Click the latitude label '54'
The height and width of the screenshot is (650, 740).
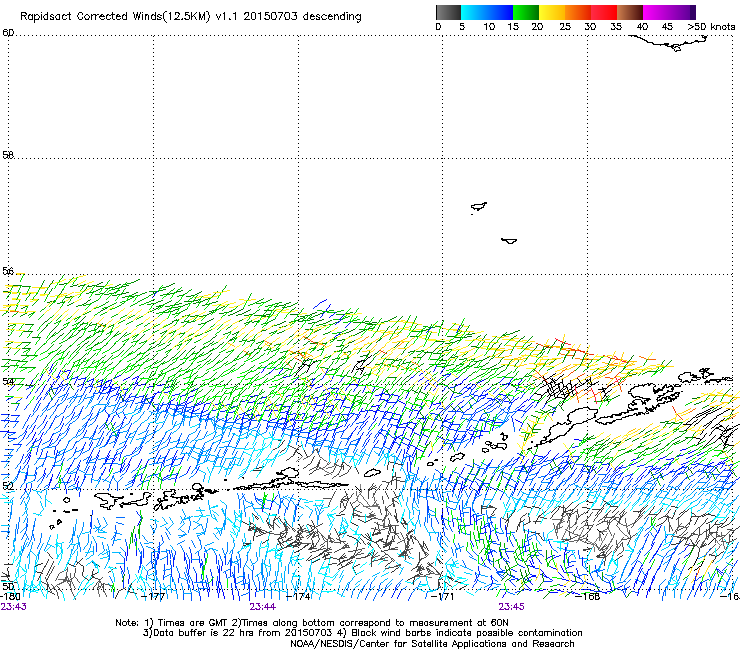tap(8, 381)
